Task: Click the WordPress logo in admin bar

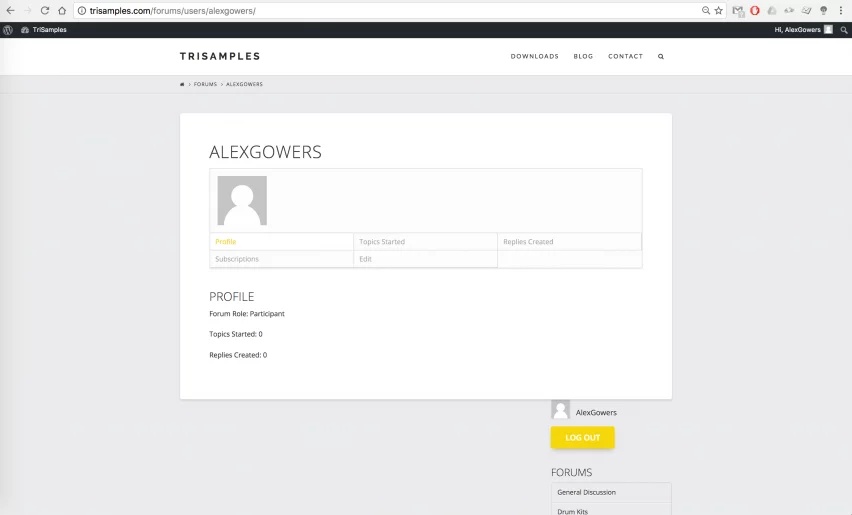Action: [x=8, y=30]
